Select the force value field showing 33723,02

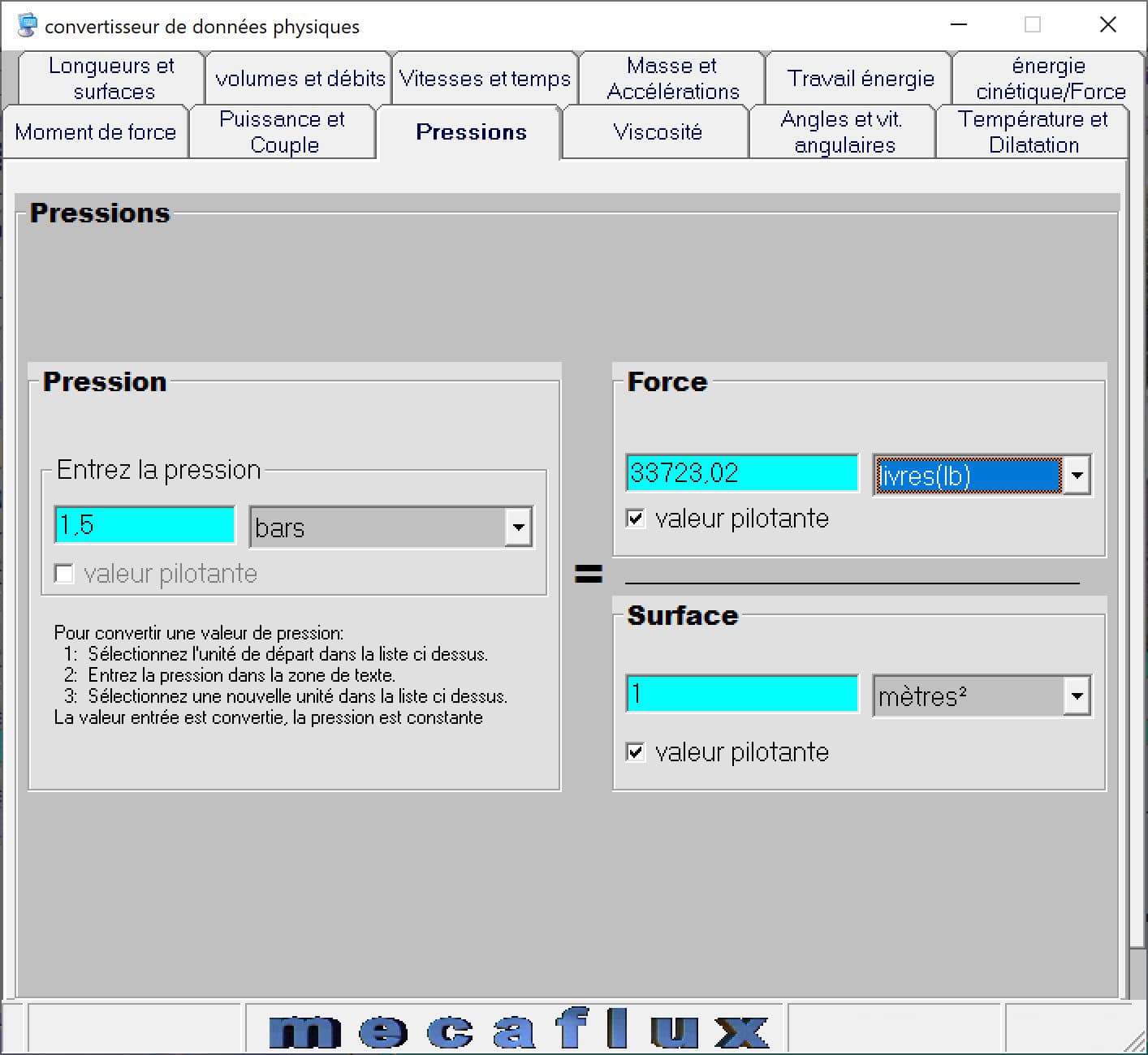tap(741, 473)
